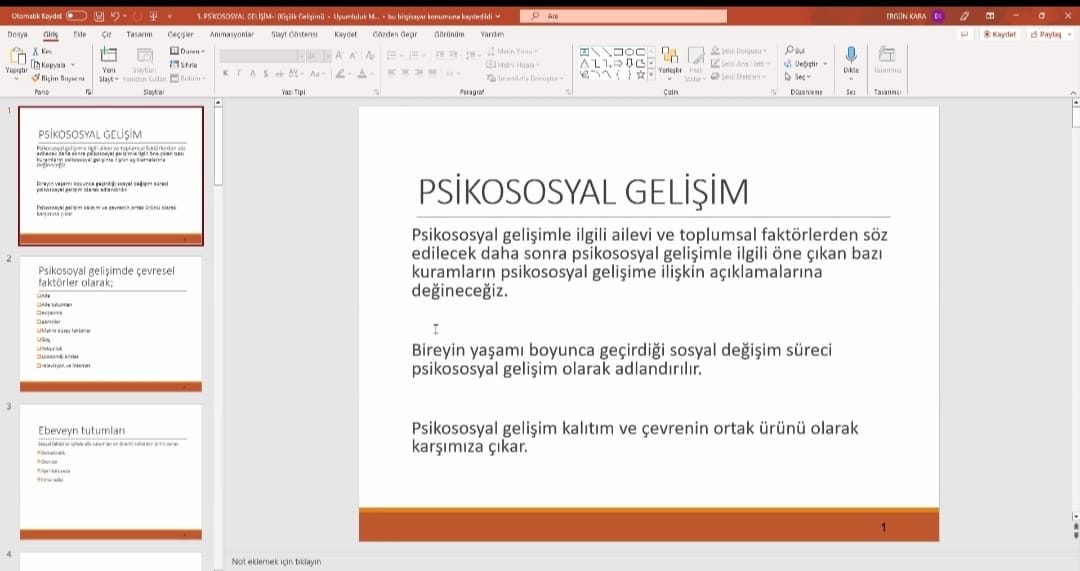Click the Dikte microphone icon
This screenshot has width=1080, height=571.
[851, 55]
